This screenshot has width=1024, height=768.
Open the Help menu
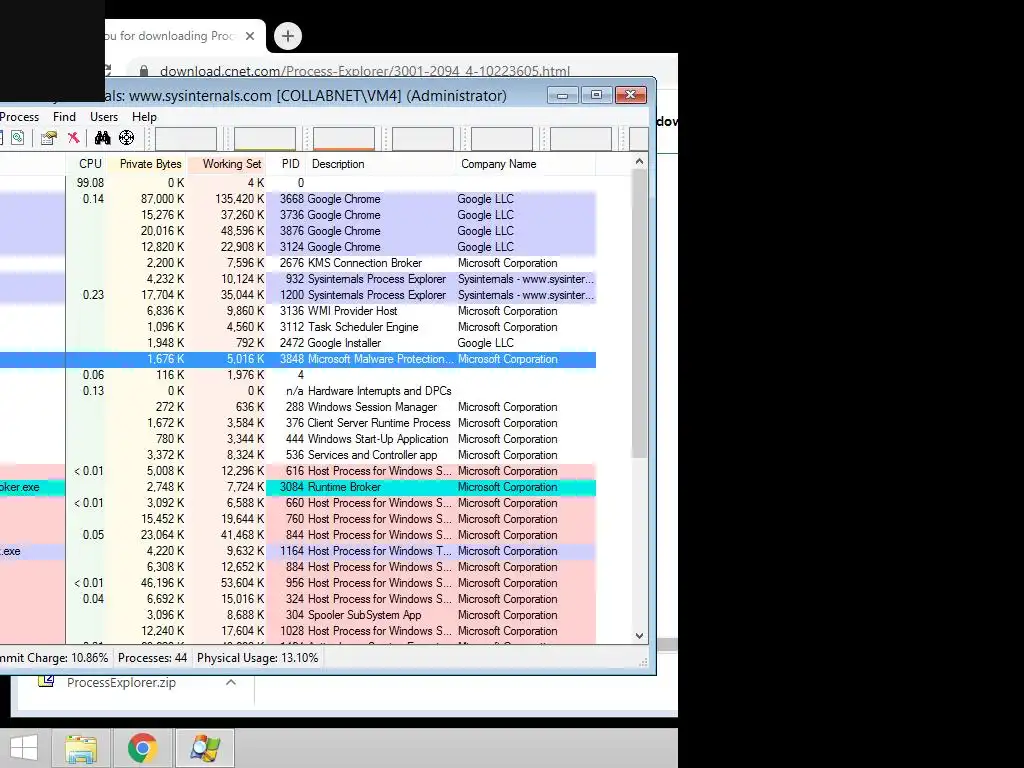tap(144, 117)
